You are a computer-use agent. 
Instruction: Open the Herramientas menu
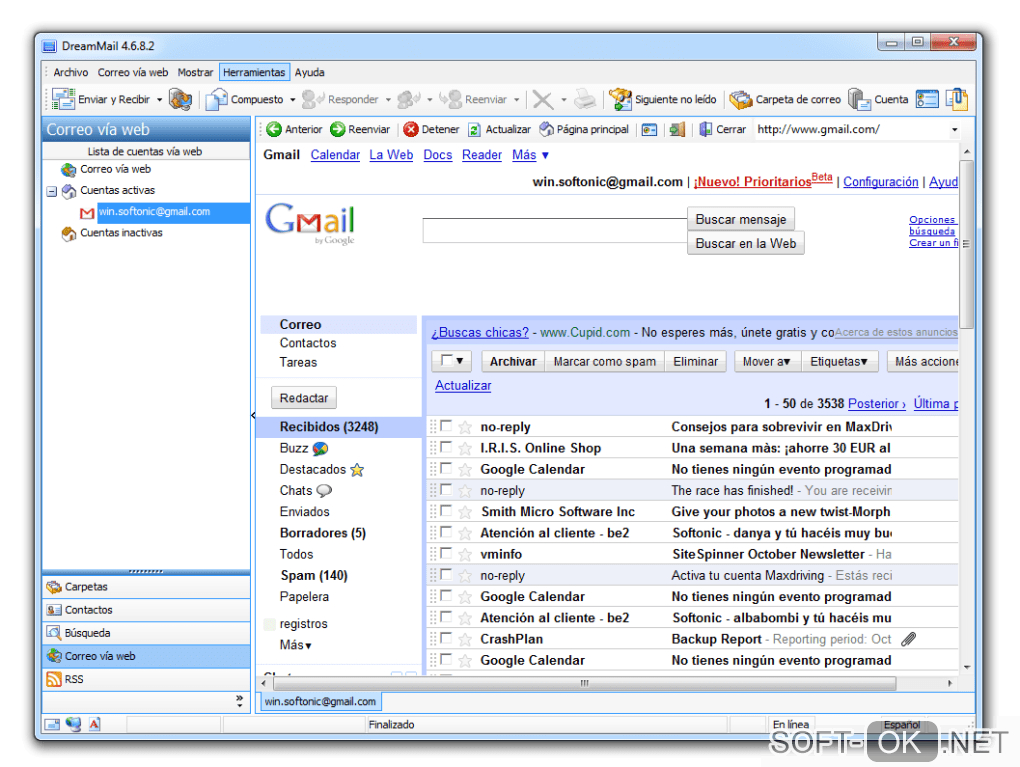point(254,72)
